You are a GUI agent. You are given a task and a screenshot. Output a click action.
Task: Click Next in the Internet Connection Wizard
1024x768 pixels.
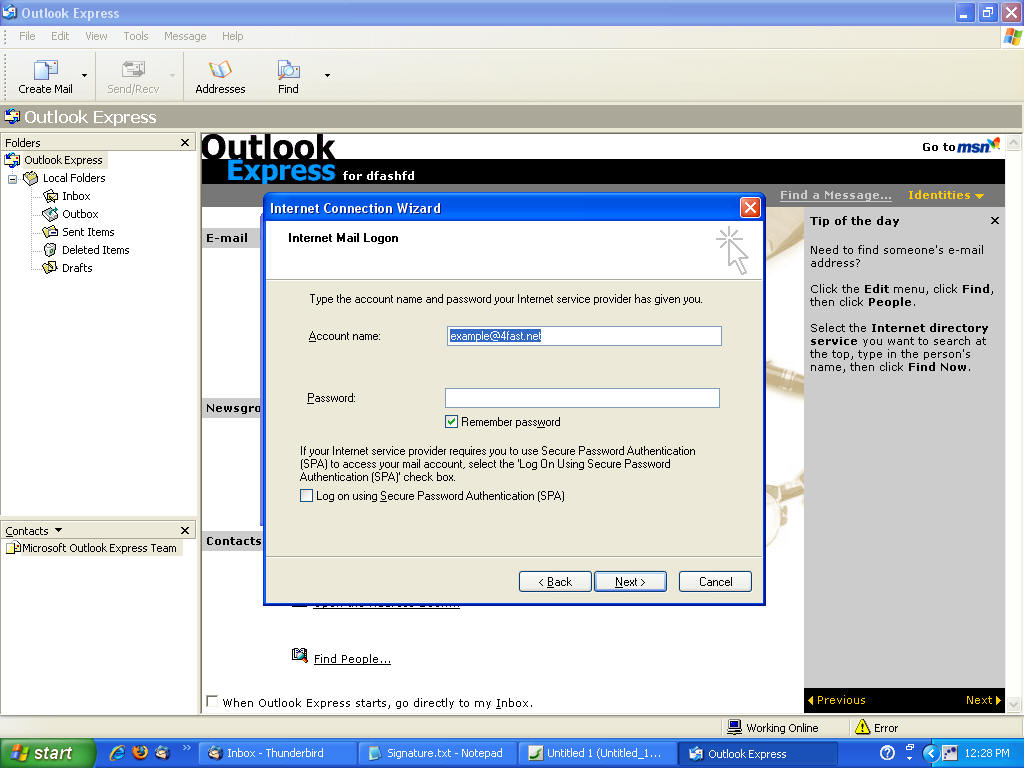pos(630,582)
